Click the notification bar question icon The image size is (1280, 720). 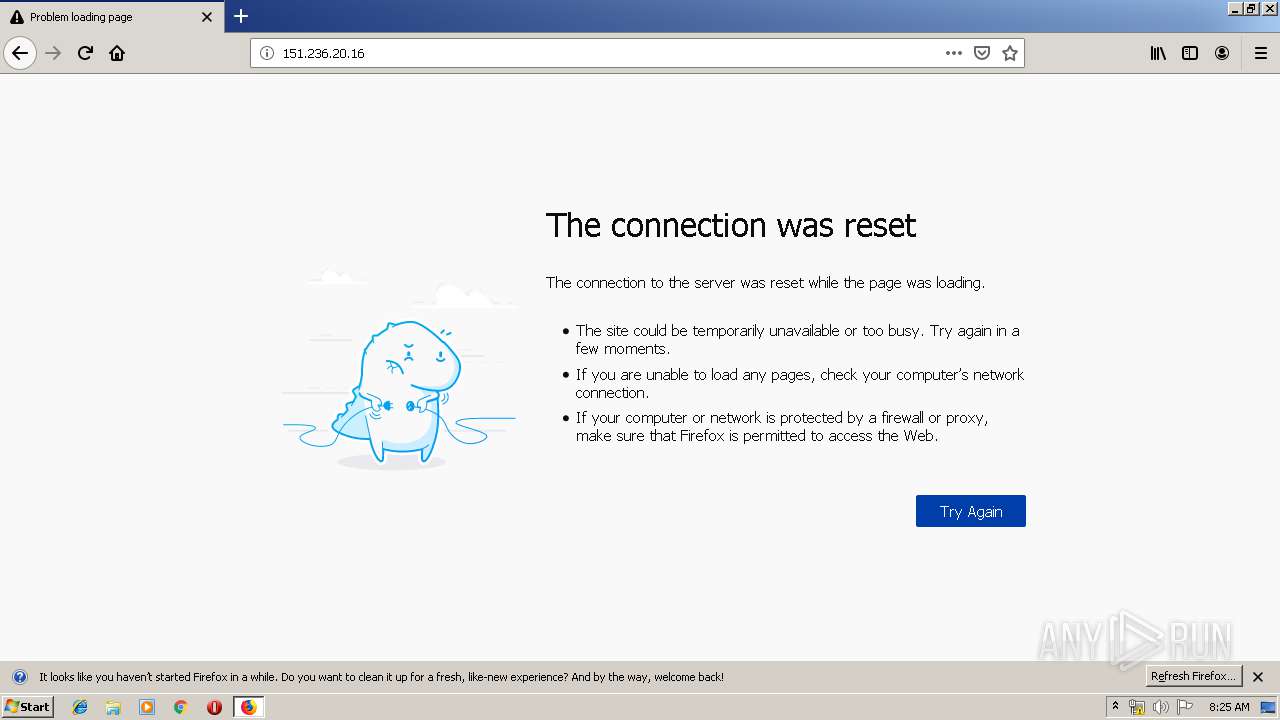pos(19,677)
